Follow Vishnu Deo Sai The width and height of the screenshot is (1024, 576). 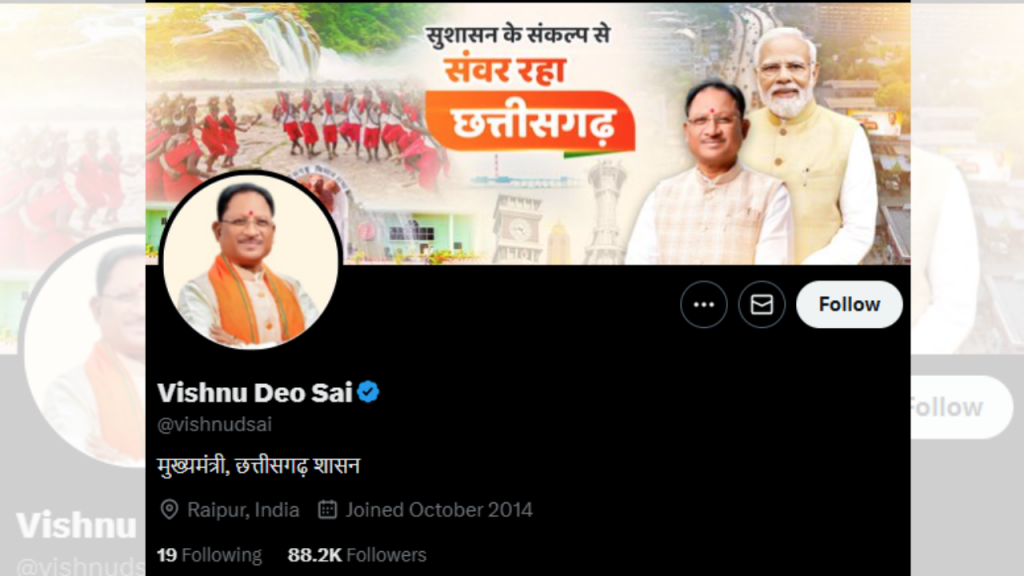(849, 304)
